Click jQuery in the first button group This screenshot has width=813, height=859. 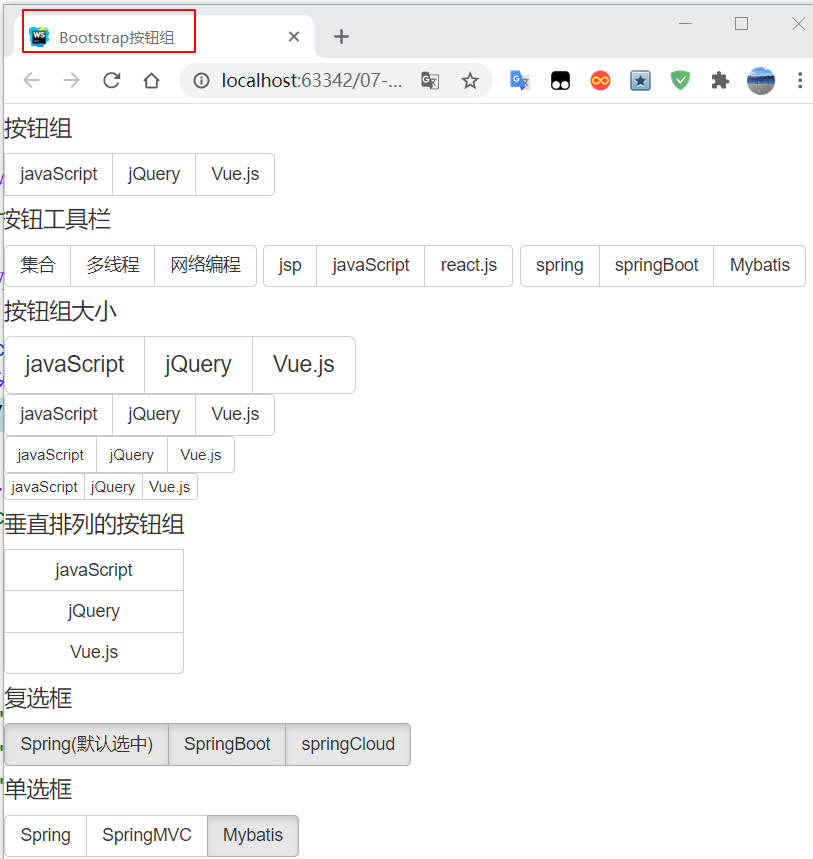[x=154, y=174]
